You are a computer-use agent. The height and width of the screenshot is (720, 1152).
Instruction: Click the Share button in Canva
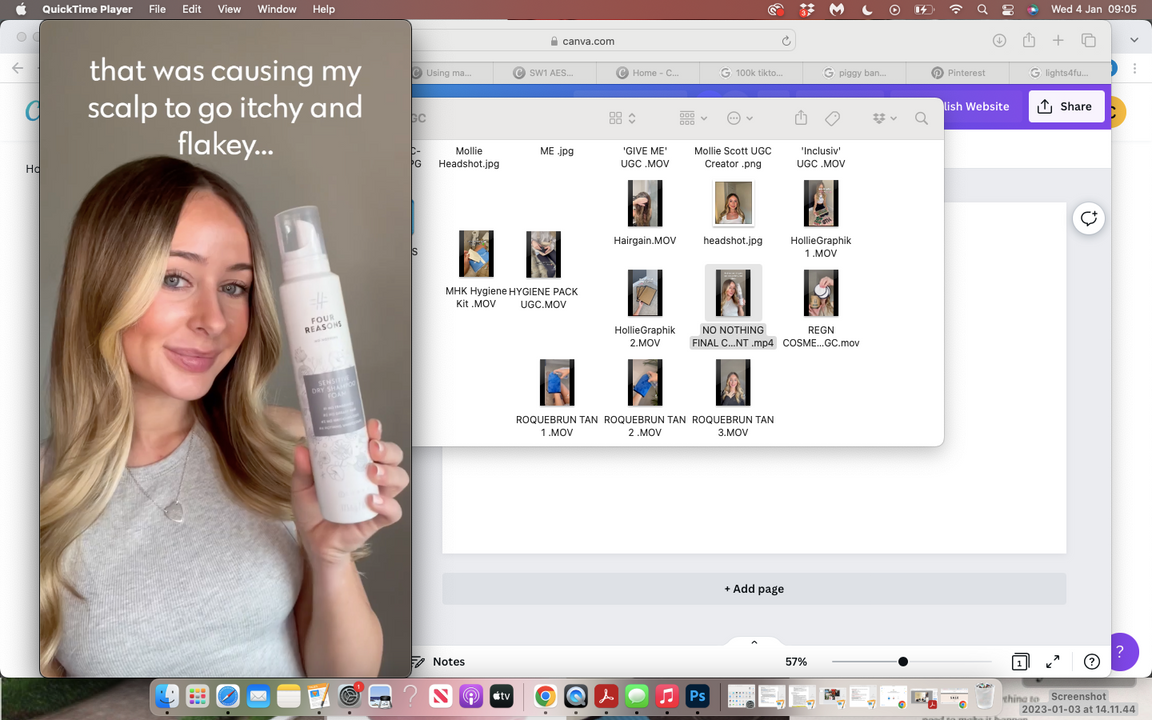coord(1066,107)
